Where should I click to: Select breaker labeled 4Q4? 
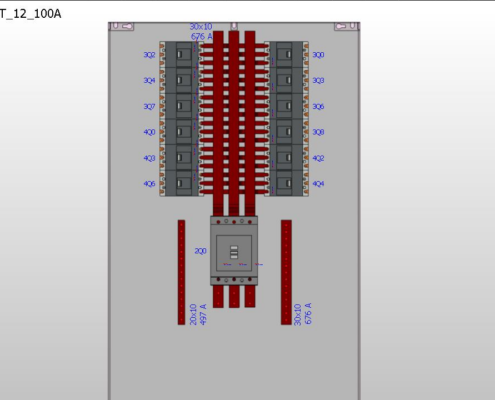point(288,183)
